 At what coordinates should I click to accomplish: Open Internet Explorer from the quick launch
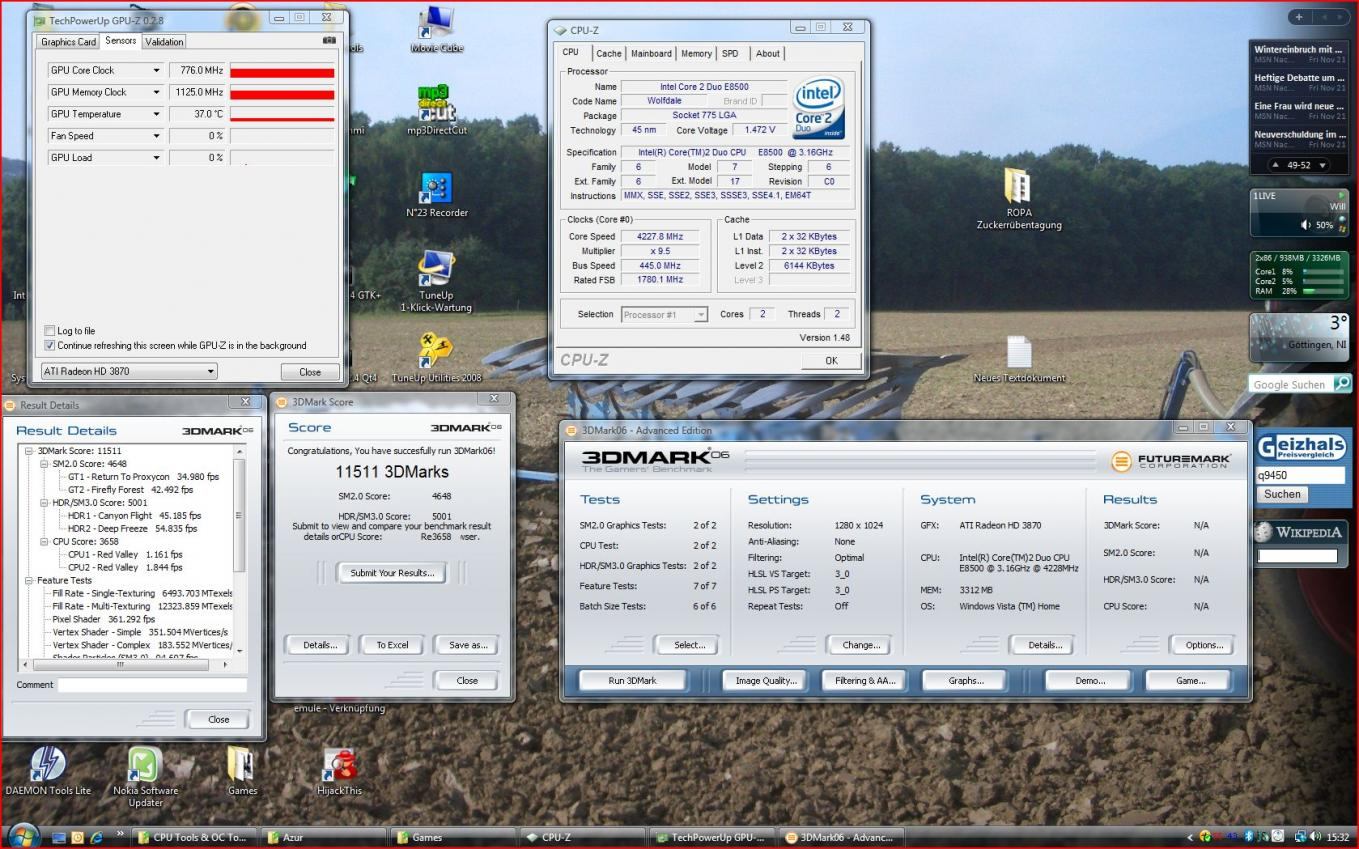click(96, 837)
